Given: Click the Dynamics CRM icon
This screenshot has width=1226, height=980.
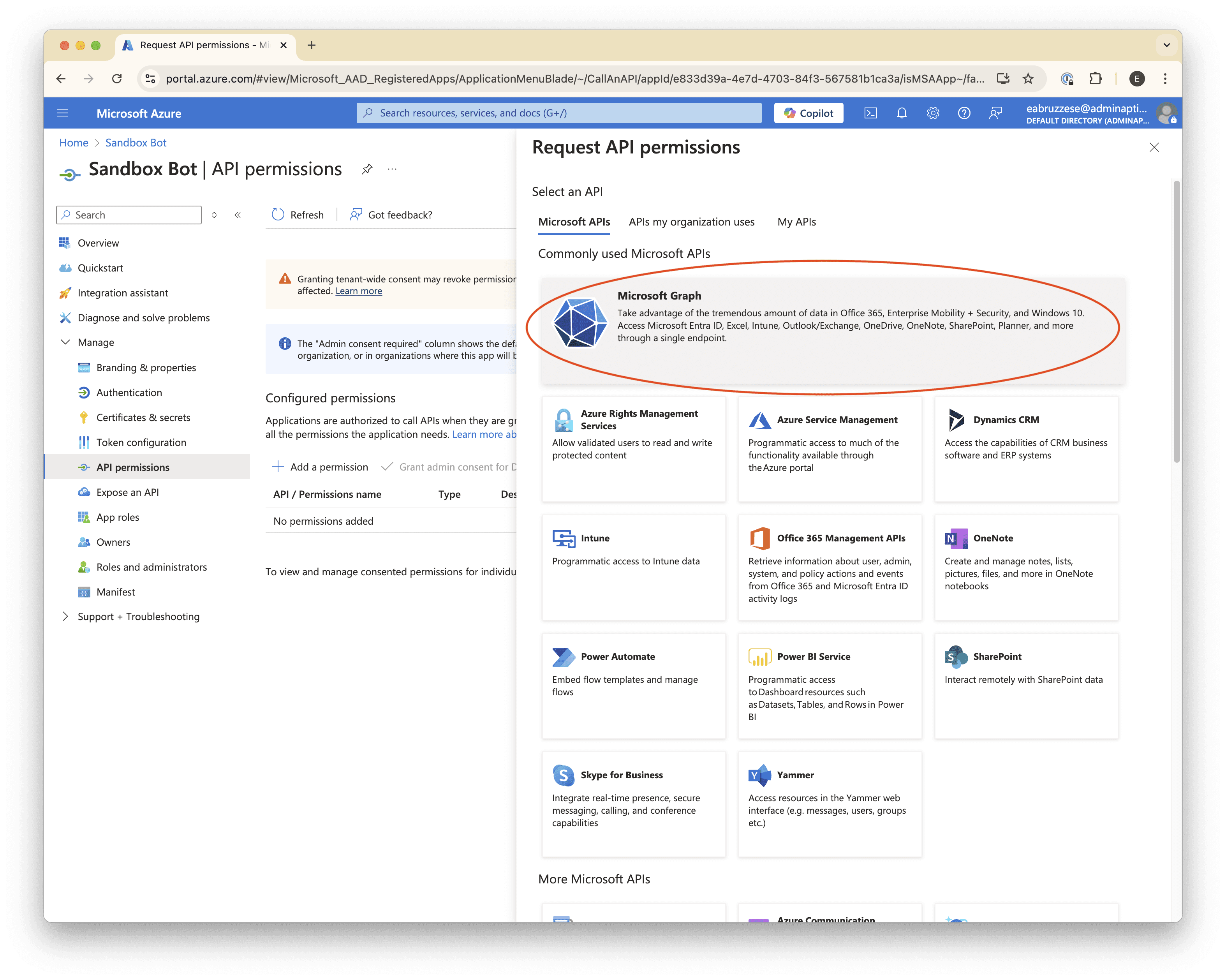Looking at the screenshot, I should coord(956,420).
